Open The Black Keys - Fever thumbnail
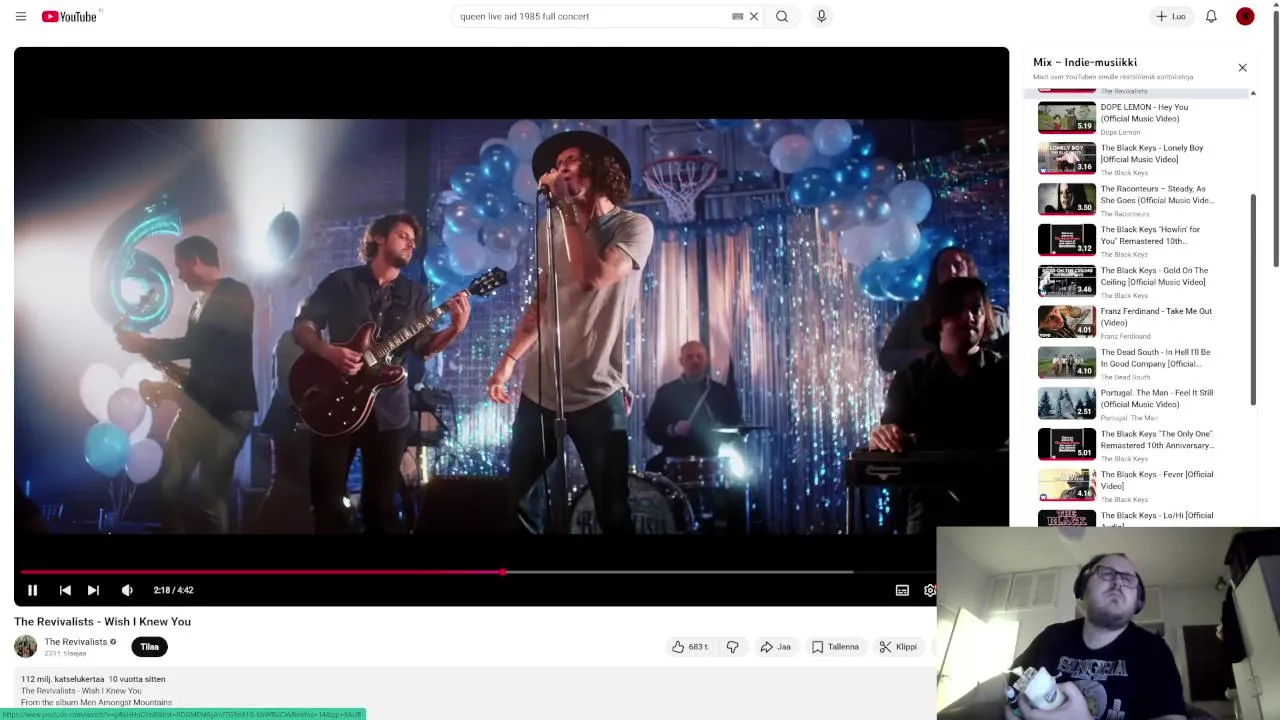 click(x=1067, y=485)
